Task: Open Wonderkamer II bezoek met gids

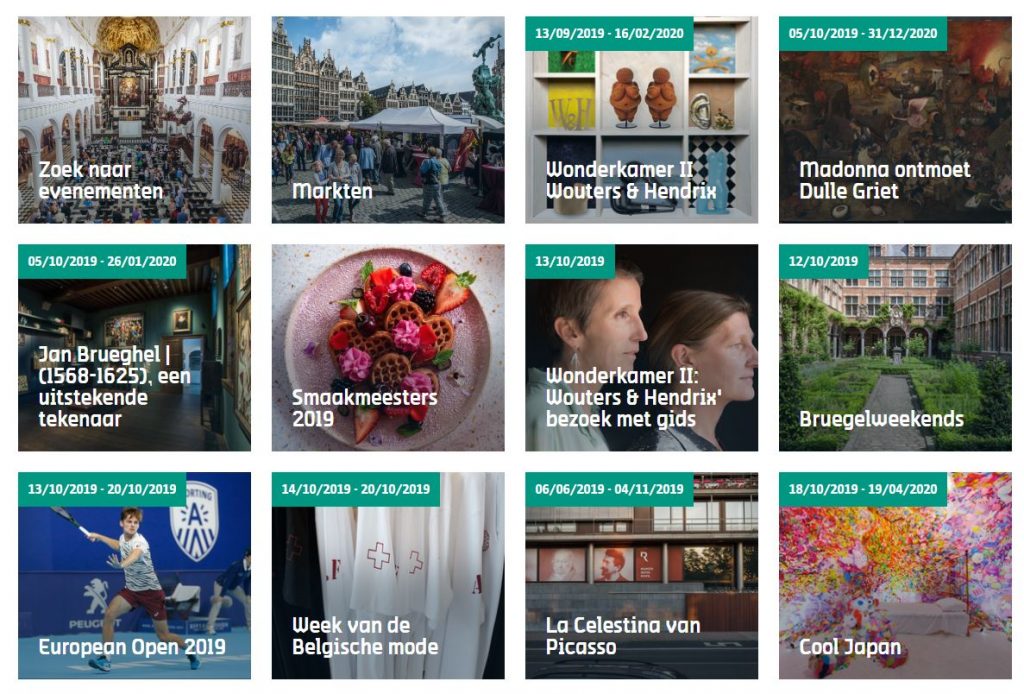Action: (641, 348)
